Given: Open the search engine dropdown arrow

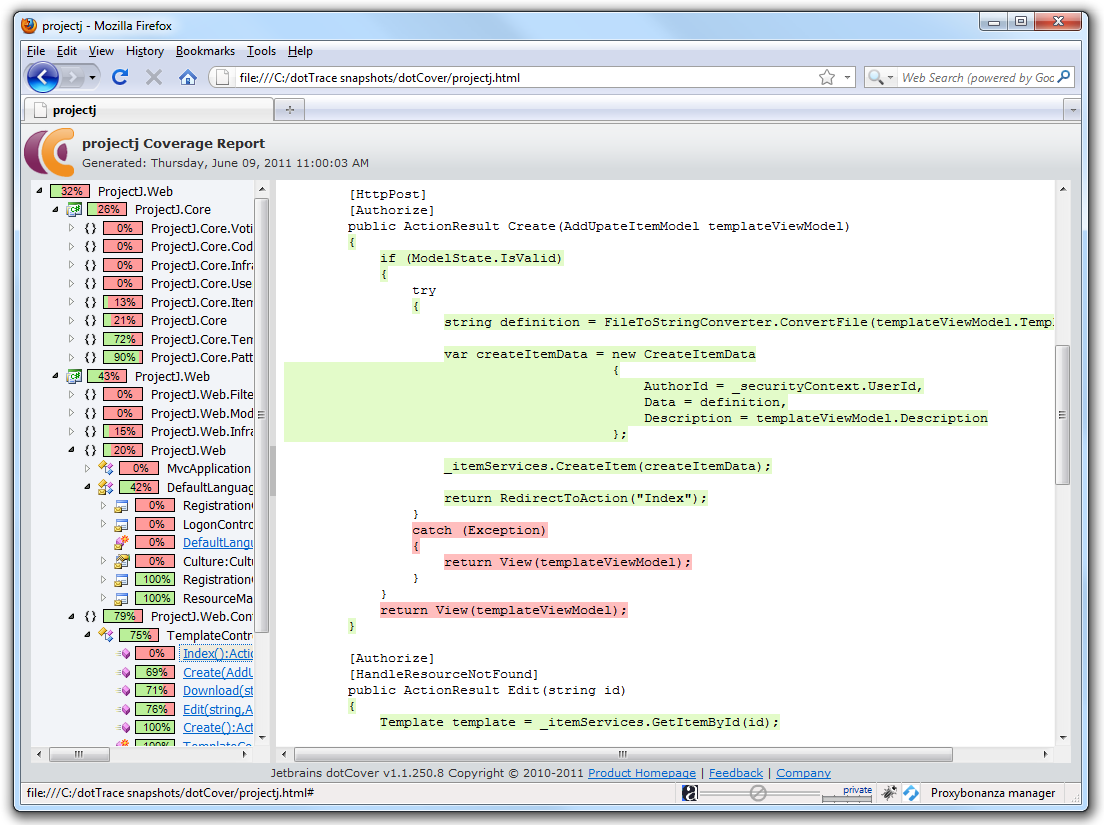Looking at the screenshot, I should [x=890, y=77].
